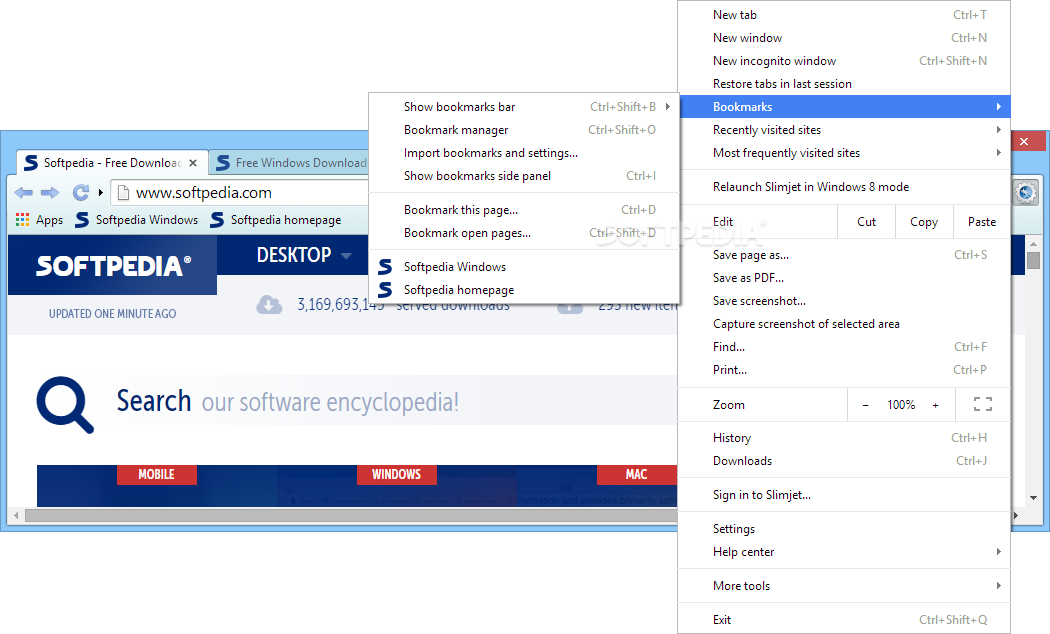Click the SOFTPEDIA logo on page
Viewport: 1050px width, 634px height.
pyautogui.click(x=113, y=266)
